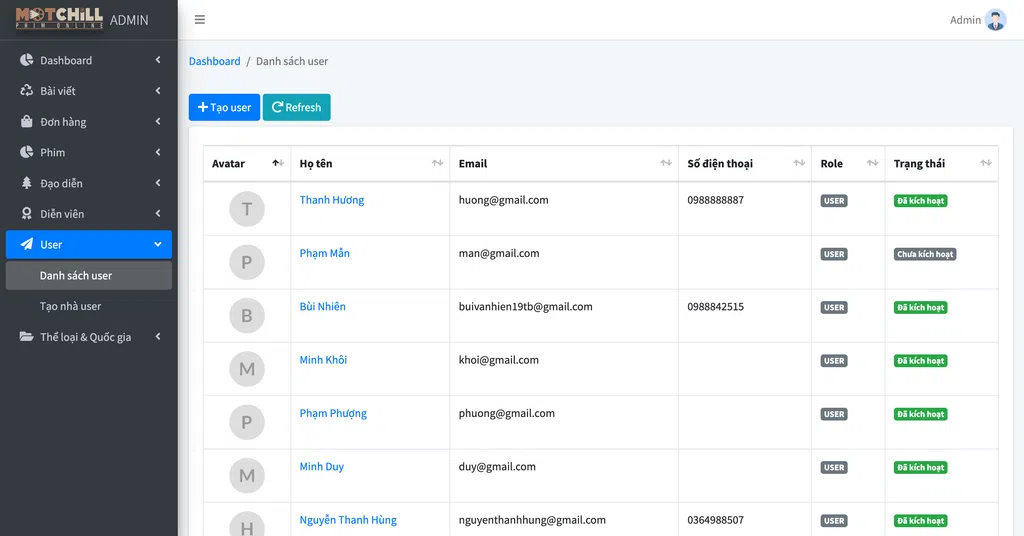Collapse the User menu chevron
This screenshot has width=1024, height=536.
(x=158, y=244)
